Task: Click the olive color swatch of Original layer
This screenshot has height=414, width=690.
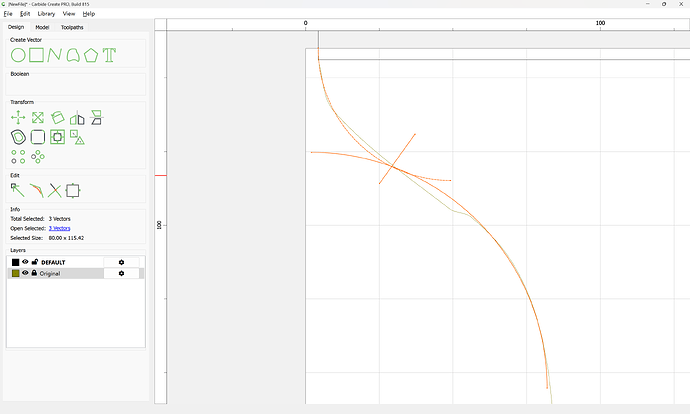Action: point(15,273)
